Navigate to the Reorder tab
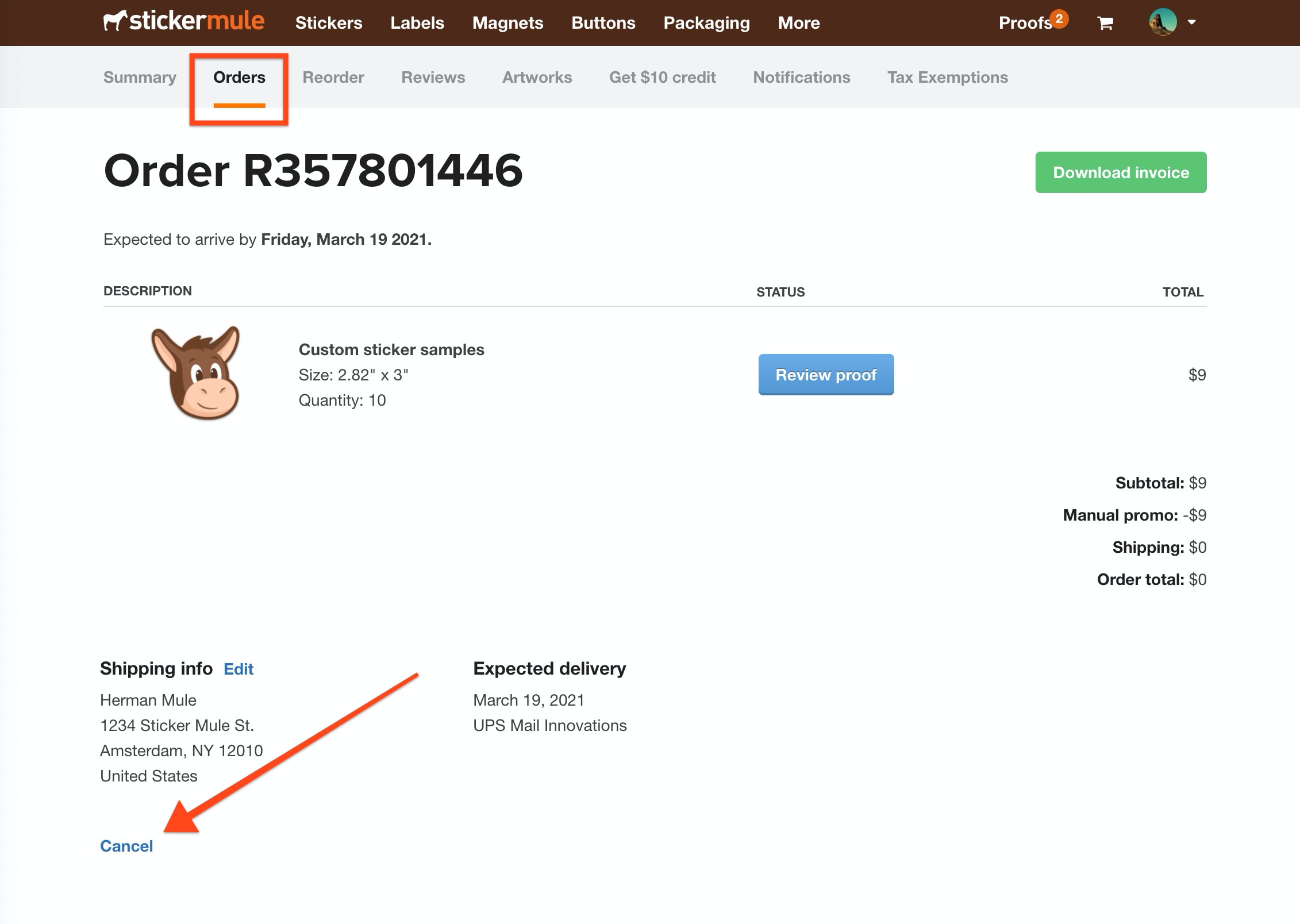 tap(333, 77)
